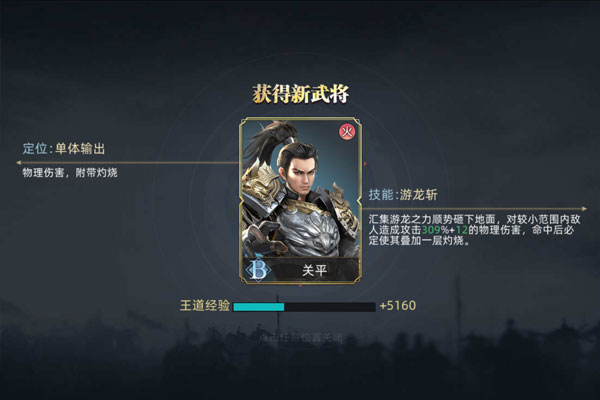Screen dimensions: 600x400
Task: Click the faint 点击任意位置关闭 hint
Action: coord(300,338)
